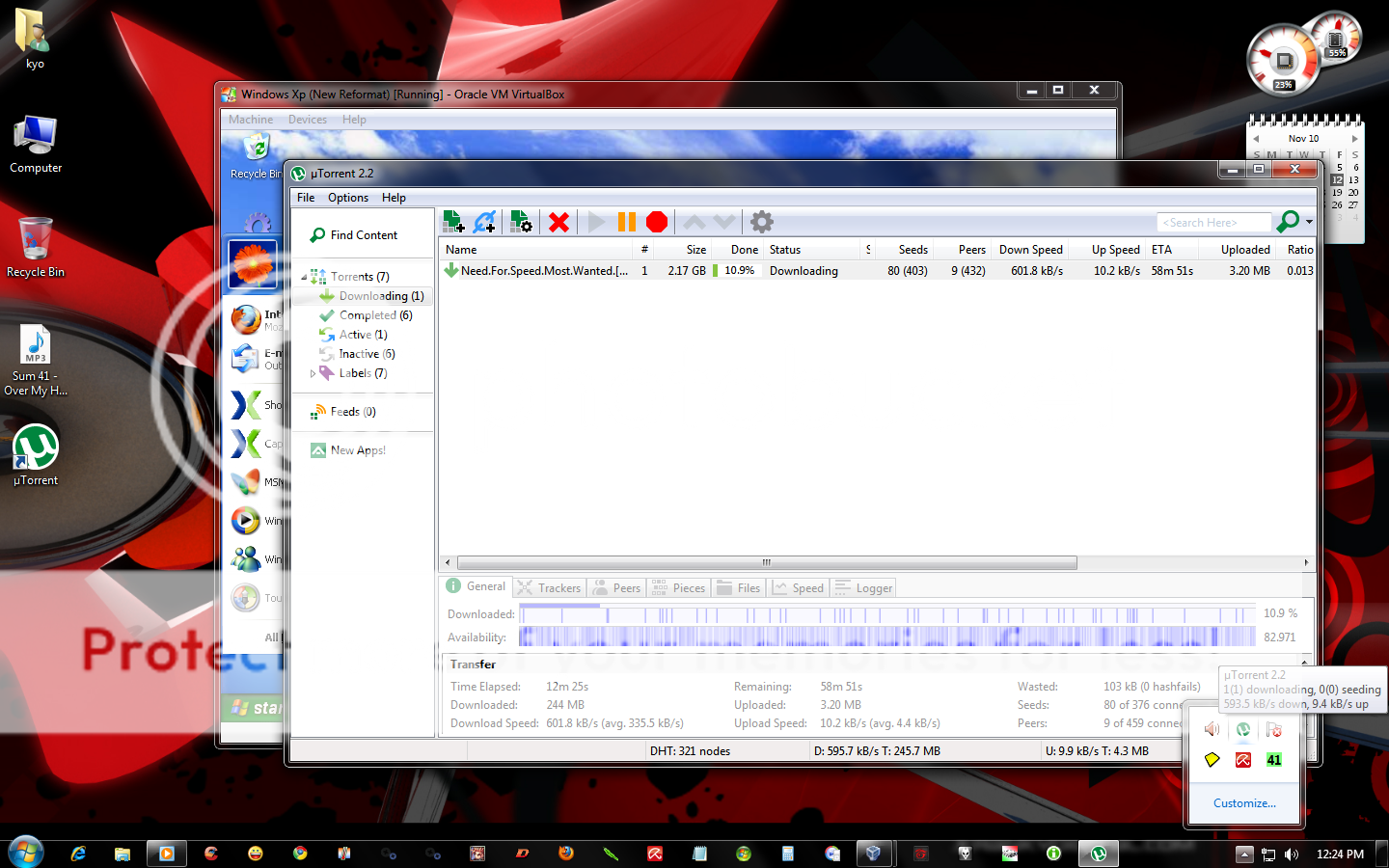This screenshot has width=1389, height=868.
Task: Click the show hidden icons tray arrow
Action: coord(1244,854)
